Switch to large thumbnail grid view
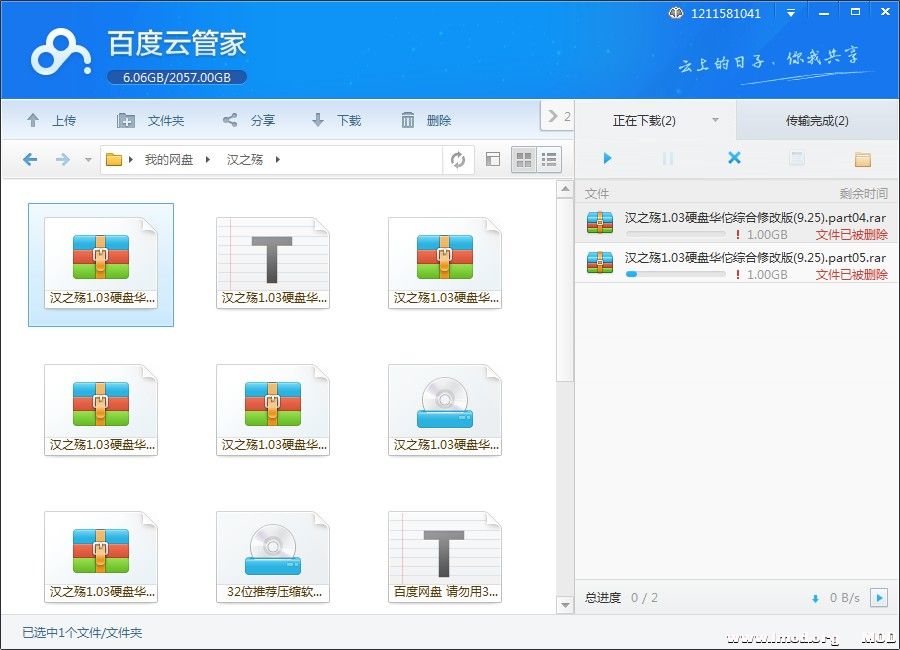Image resolution: width=900 pixels, height=650 pixels. (x=523, y=160)
